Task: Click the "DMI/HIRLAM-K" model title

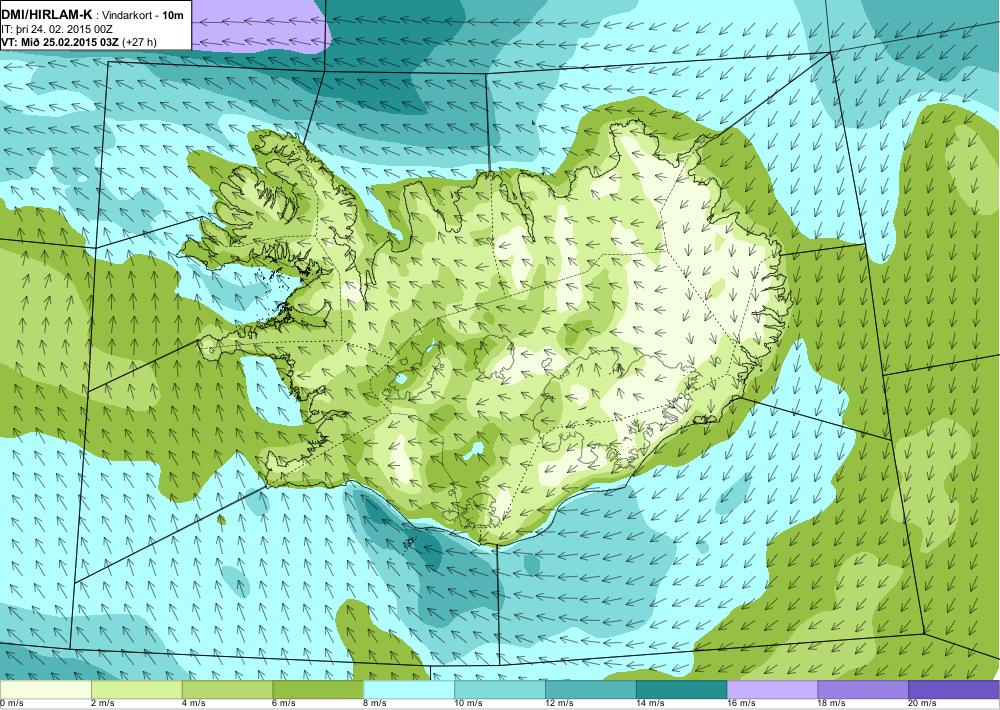Action: [x=46, y=15]
